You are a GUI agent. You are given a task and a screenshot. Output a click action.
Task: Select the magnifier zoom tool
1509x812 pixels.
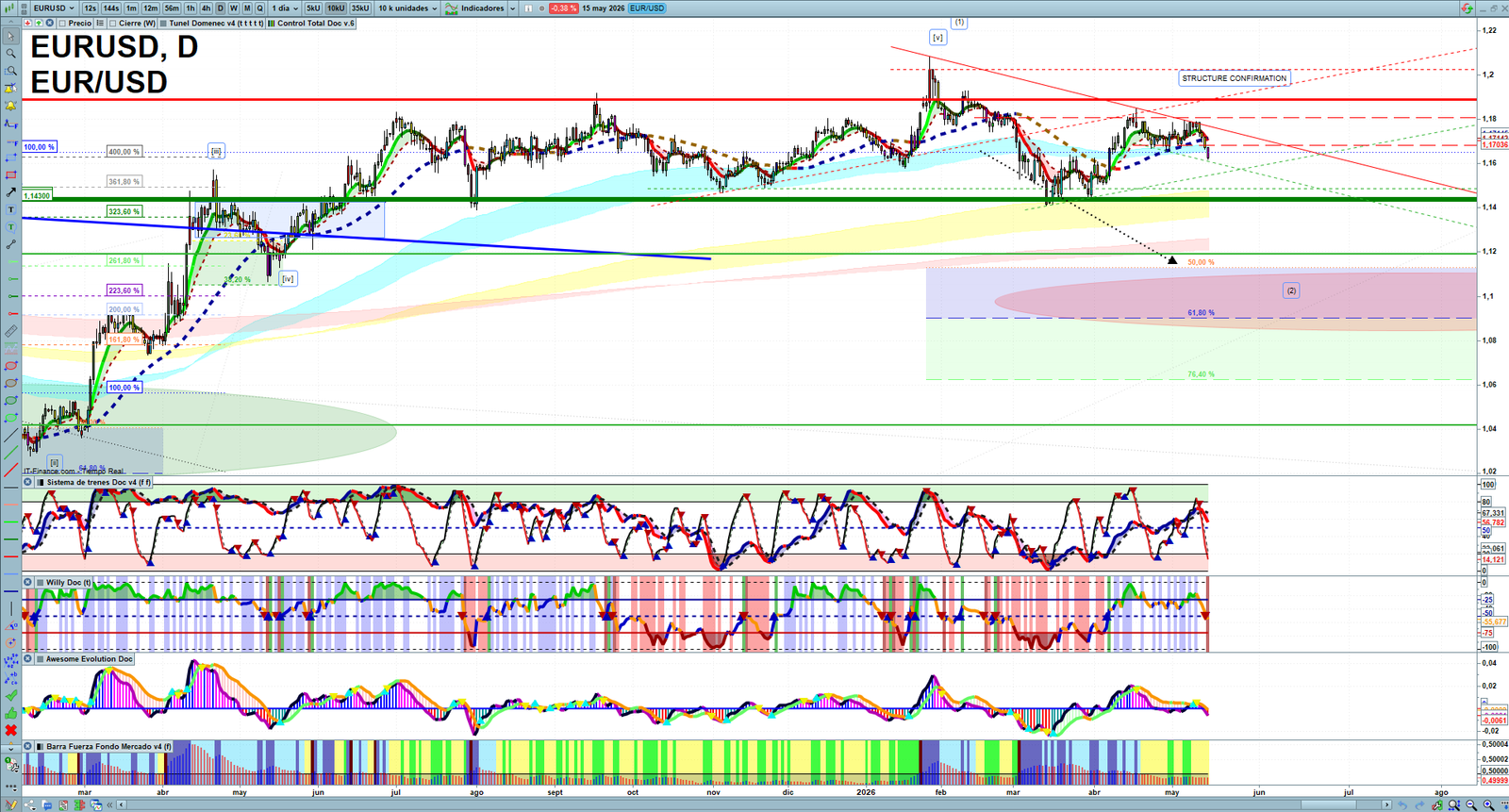pos(10,53)
